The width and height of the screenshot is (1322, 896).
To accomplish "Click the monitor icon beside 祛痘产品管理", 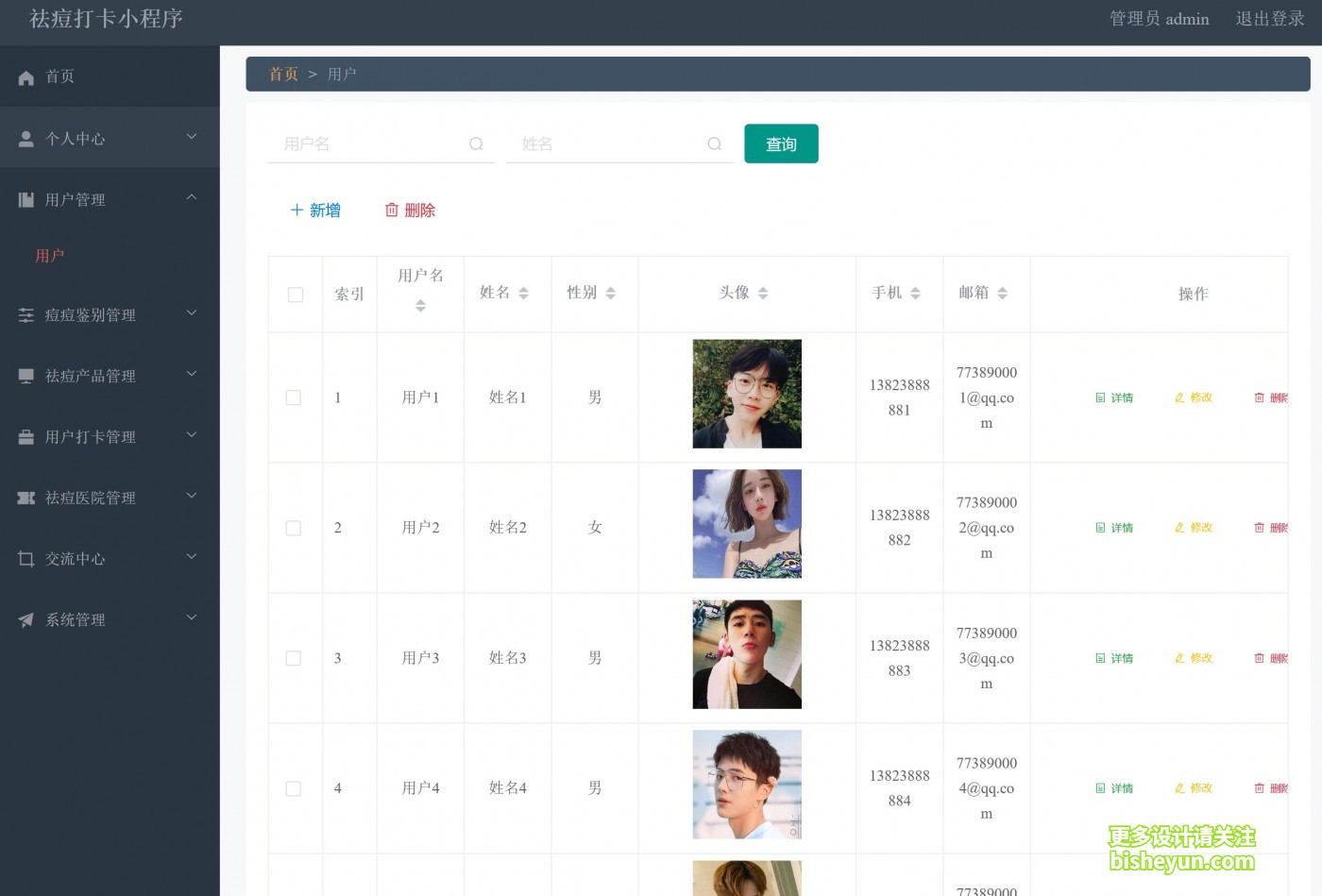I will [x=26, y=376].
